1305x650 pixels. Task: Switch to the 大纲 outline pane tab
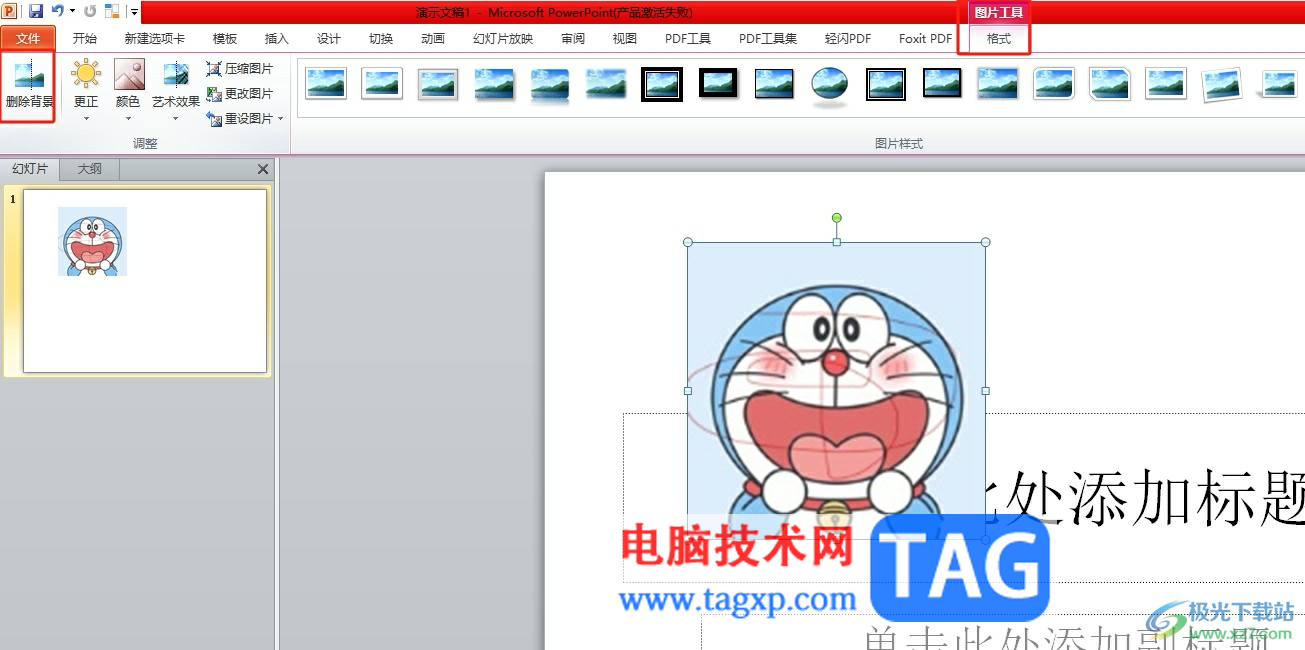coord(90,169)
